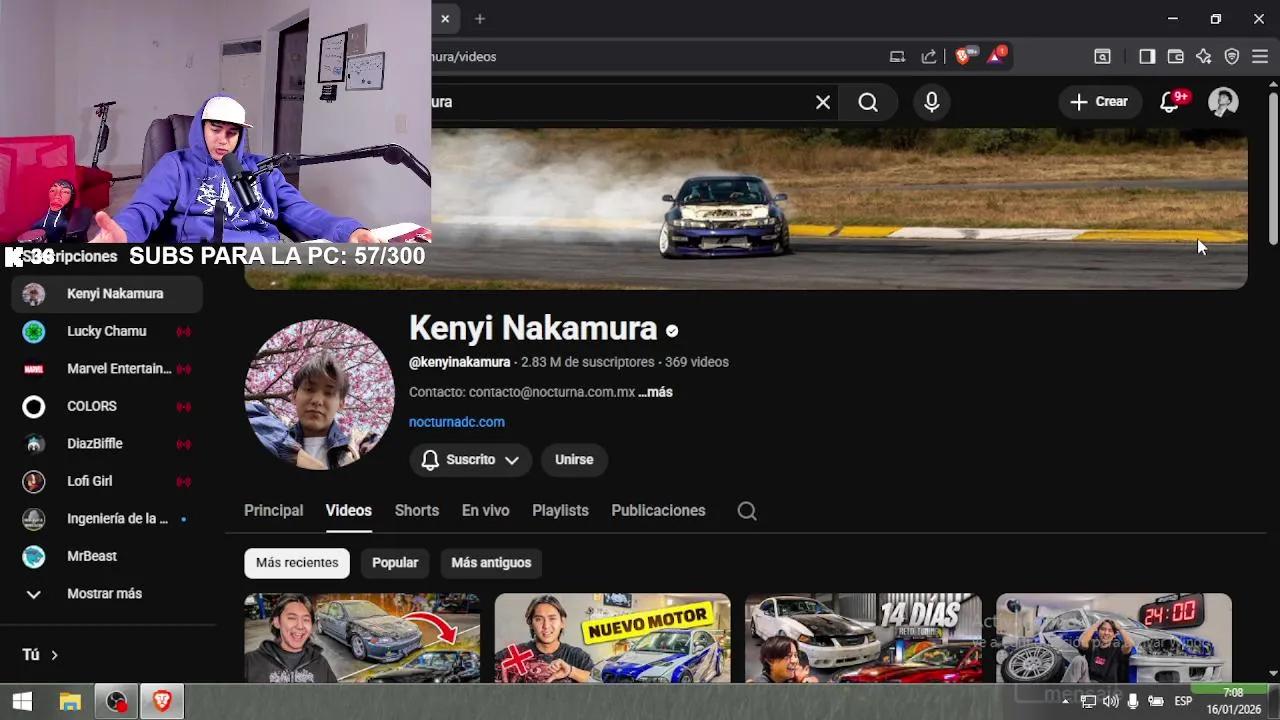Open the nocturnadc.com link
The image size is (1280, 720).
457,422
